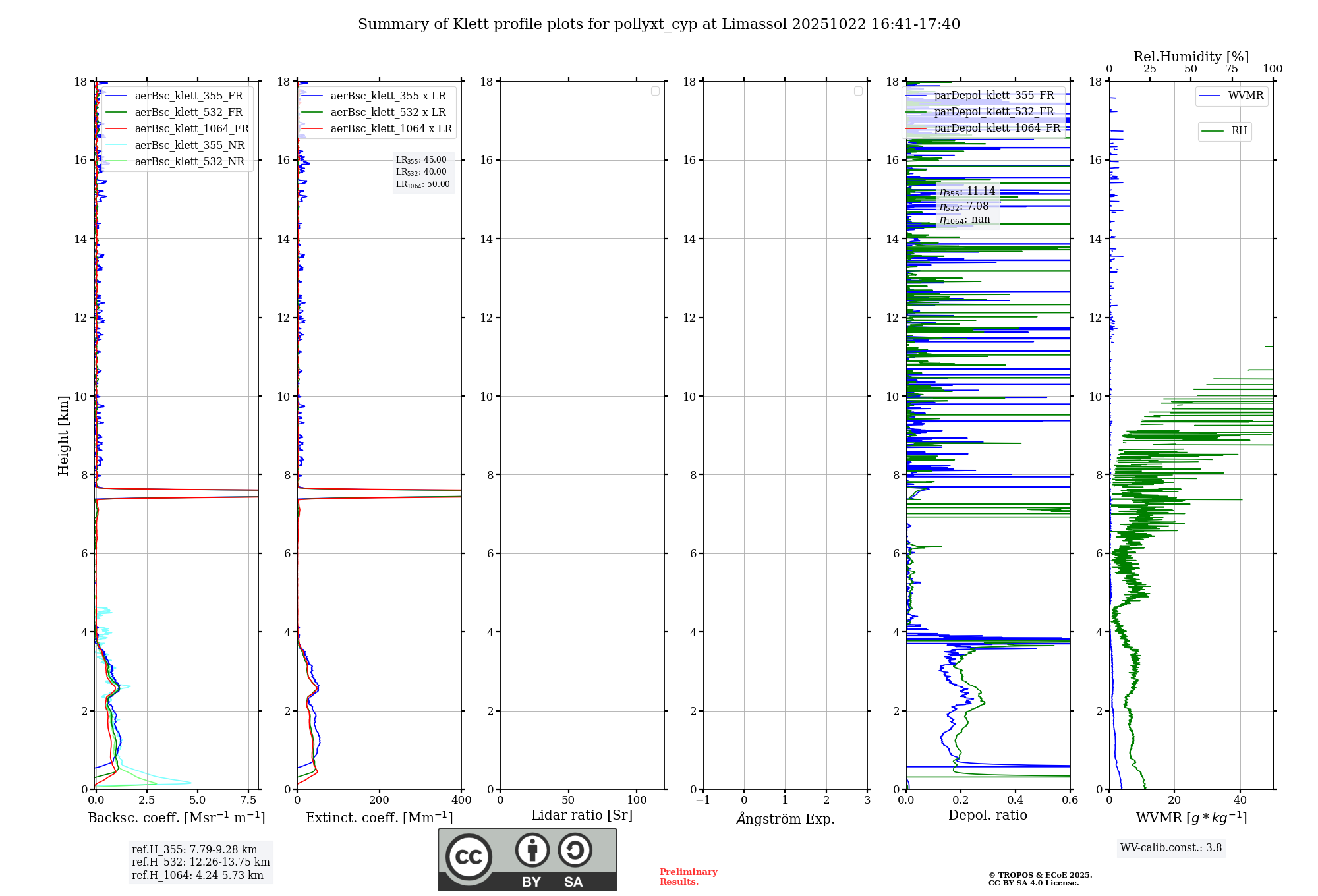The width and height of the screenshot is (1318, 896).
Task: Click the WVMR legend entry
Action: click(x=1245, y=96)
